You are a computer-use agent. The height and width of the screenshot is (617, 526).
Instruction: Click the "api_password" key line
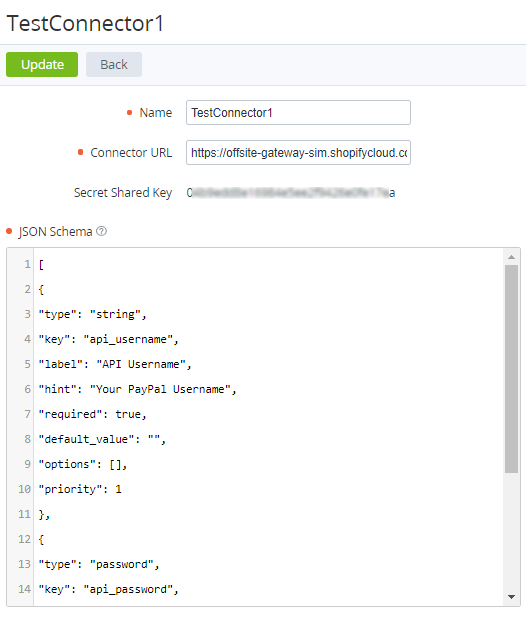108,589
